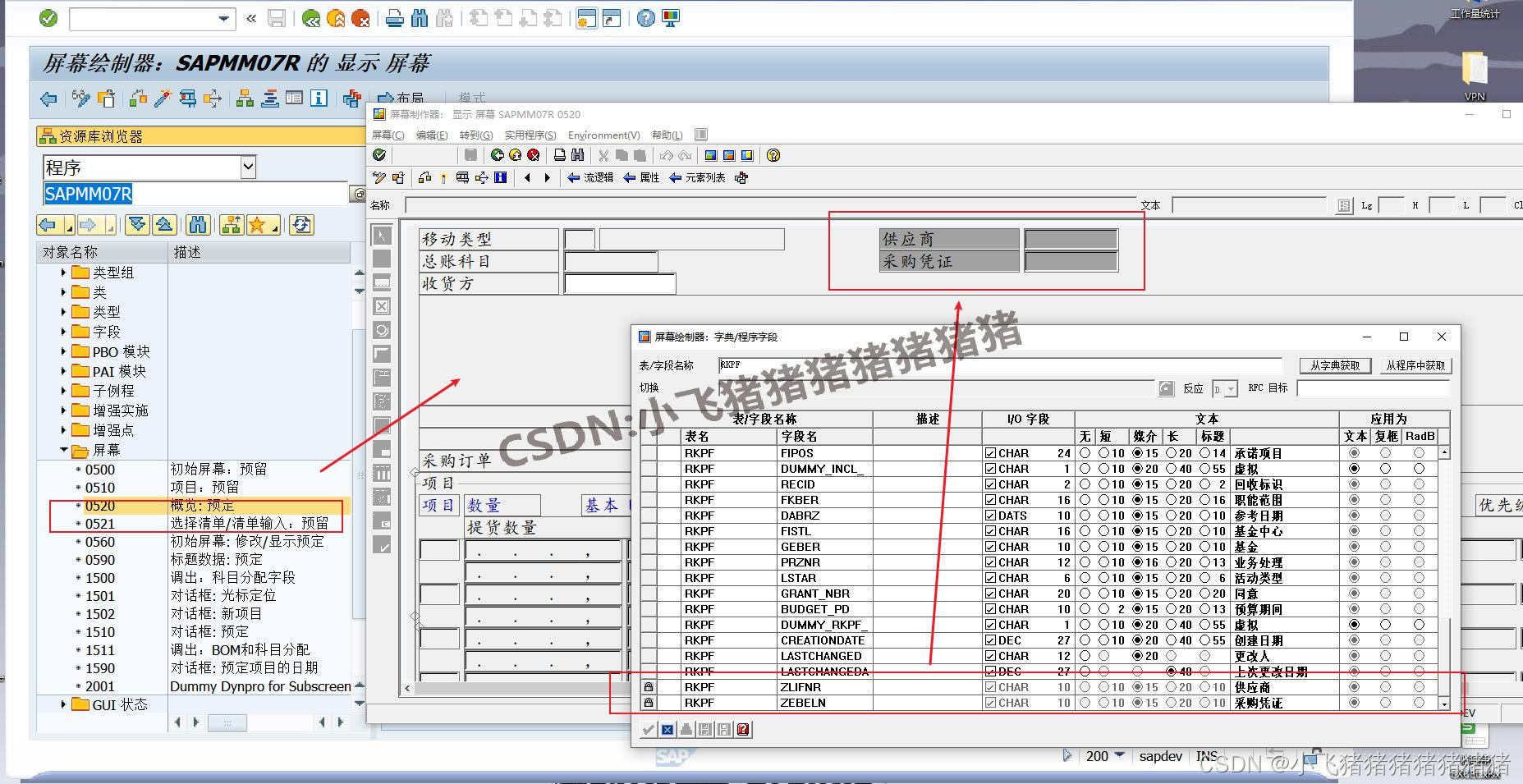
Task: Open the Help question-mark icon in SAP main toolbar
Action: point(646,18)
